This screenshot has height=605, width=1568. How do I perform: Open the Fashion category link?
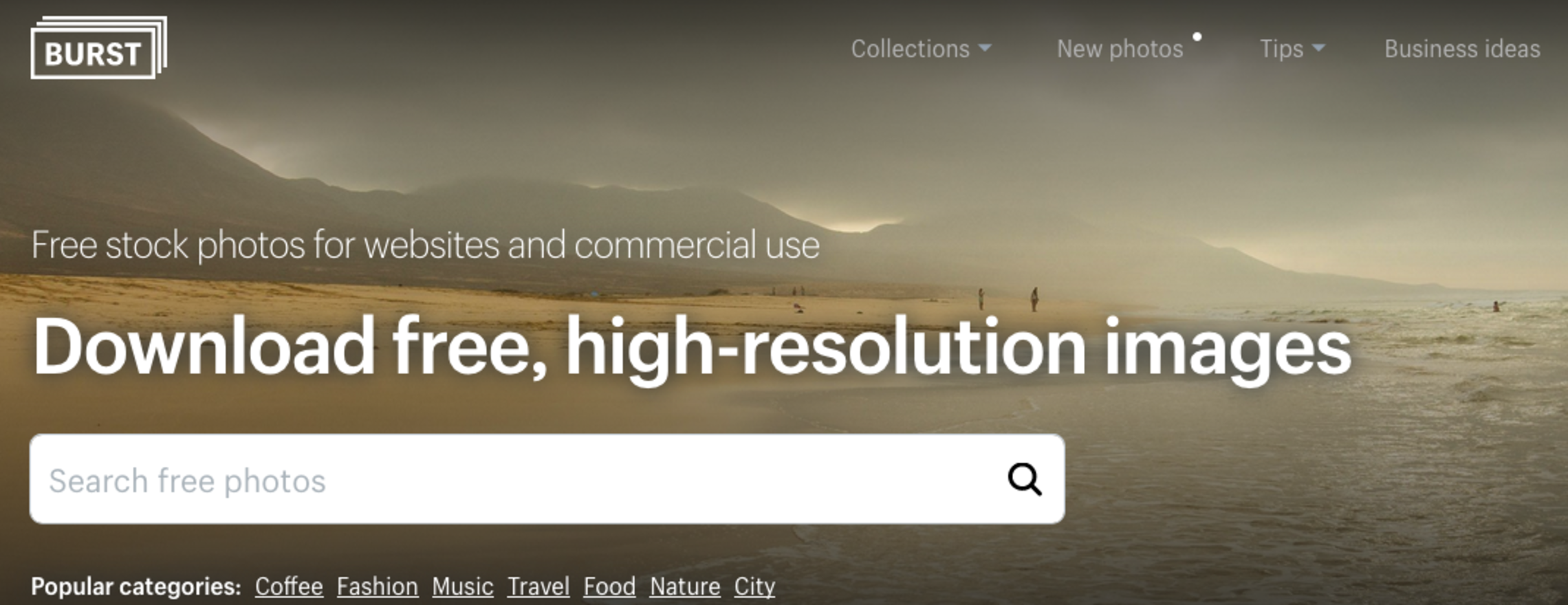(378, 586)
